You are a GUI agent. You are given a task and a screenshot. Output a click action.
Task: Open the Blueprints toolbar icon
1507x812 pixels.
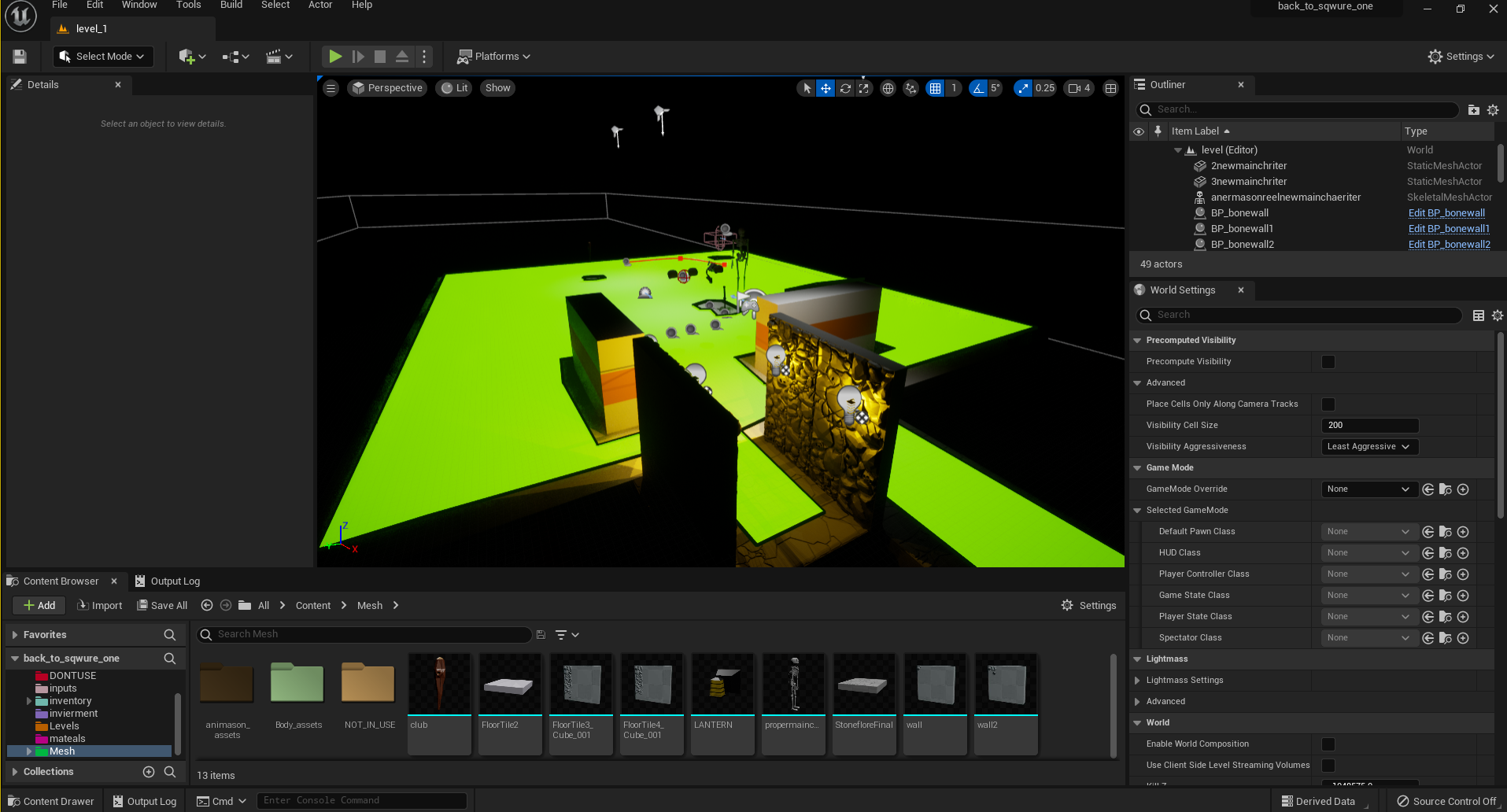[235, 57]
